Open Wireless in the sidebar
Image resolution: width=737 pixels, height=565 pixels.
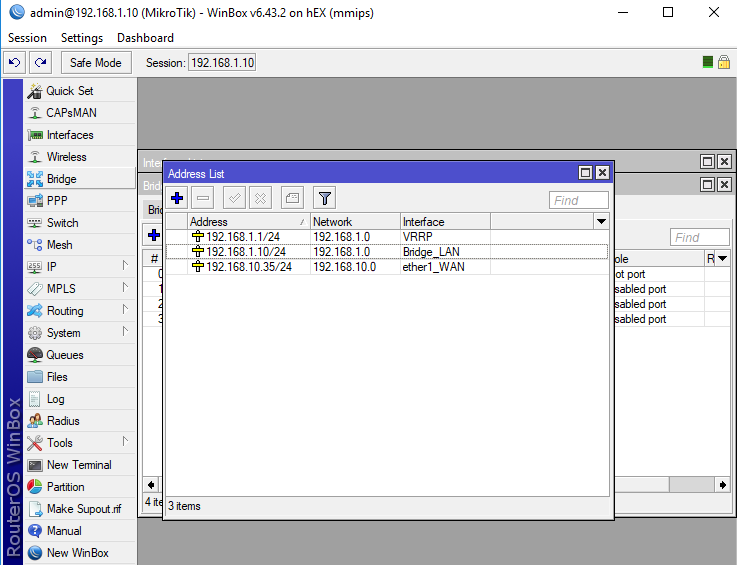80,157
